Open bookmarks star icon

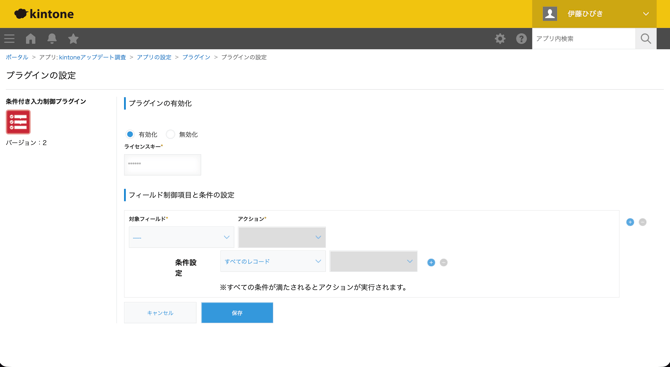coord(73,39)
